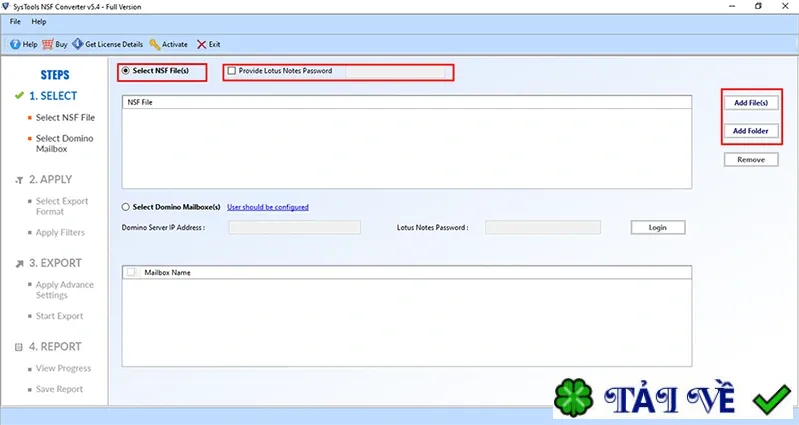This screenshot has height=425, width=799.
Task: Click the SysTools app icon in the title bar
Action: (6, 6)
